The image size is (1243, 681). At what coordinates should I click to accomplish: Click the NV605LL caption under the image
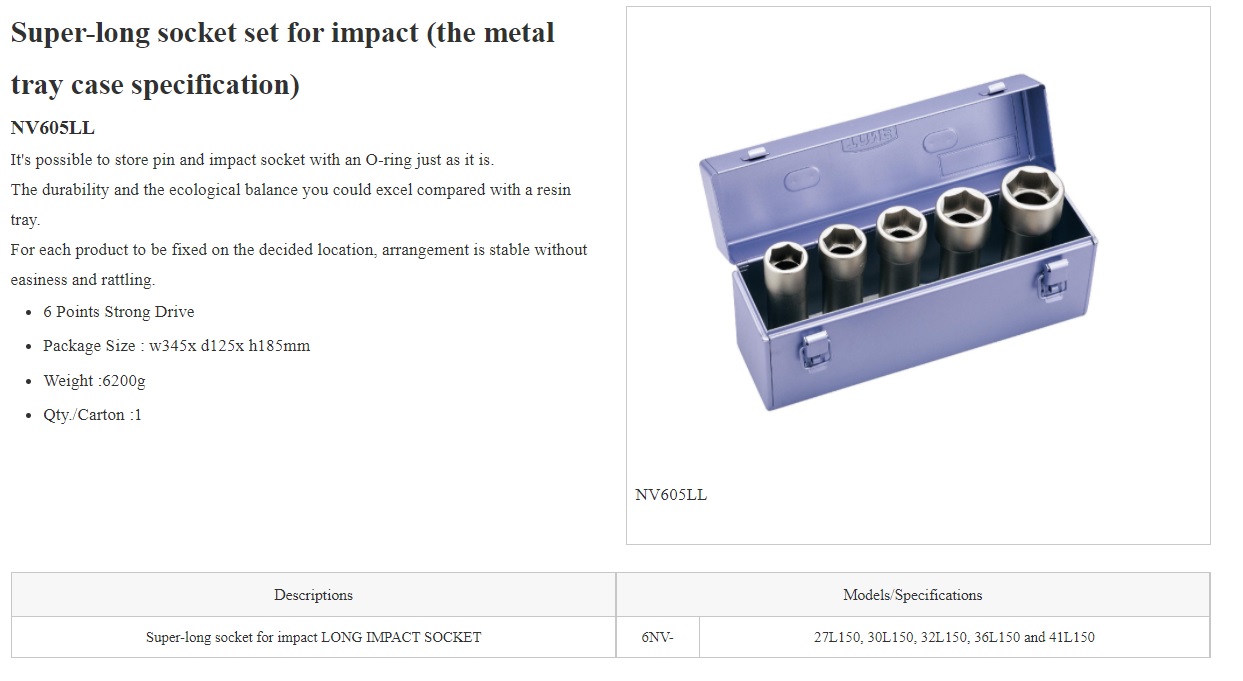pos(671,494)
